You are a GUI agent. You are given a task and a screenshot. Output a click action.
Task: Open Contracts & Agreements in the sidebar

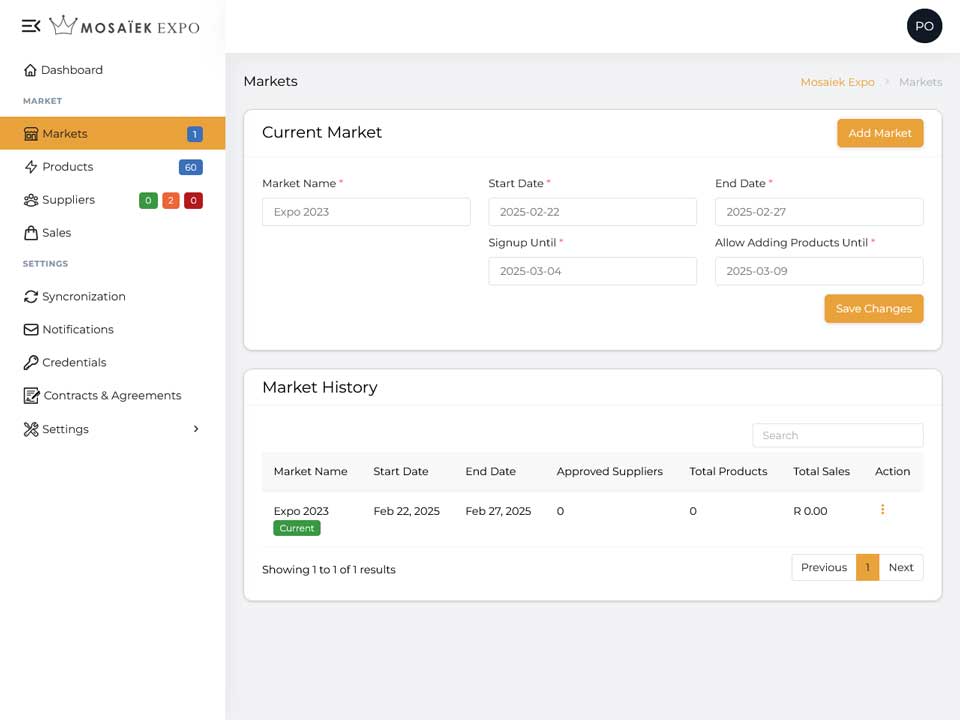click(113, 396)
